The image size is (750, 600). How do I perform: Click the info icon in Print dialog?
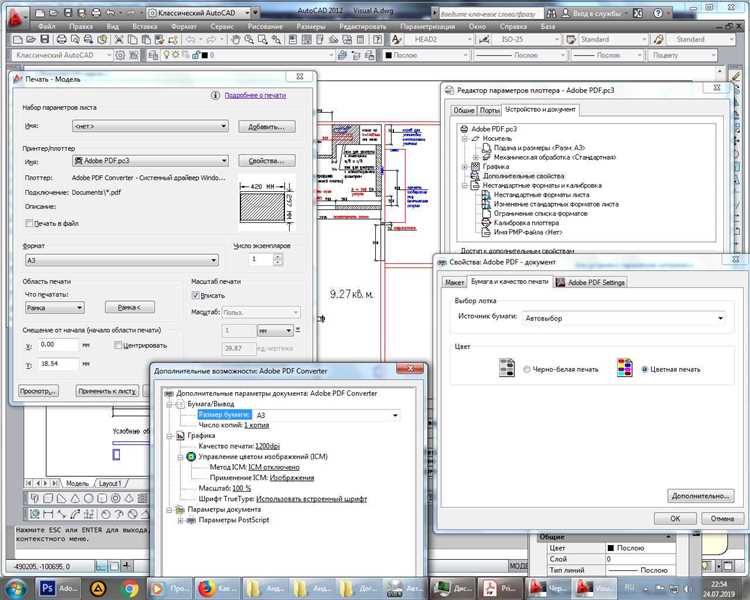click(x=215, y=95)
